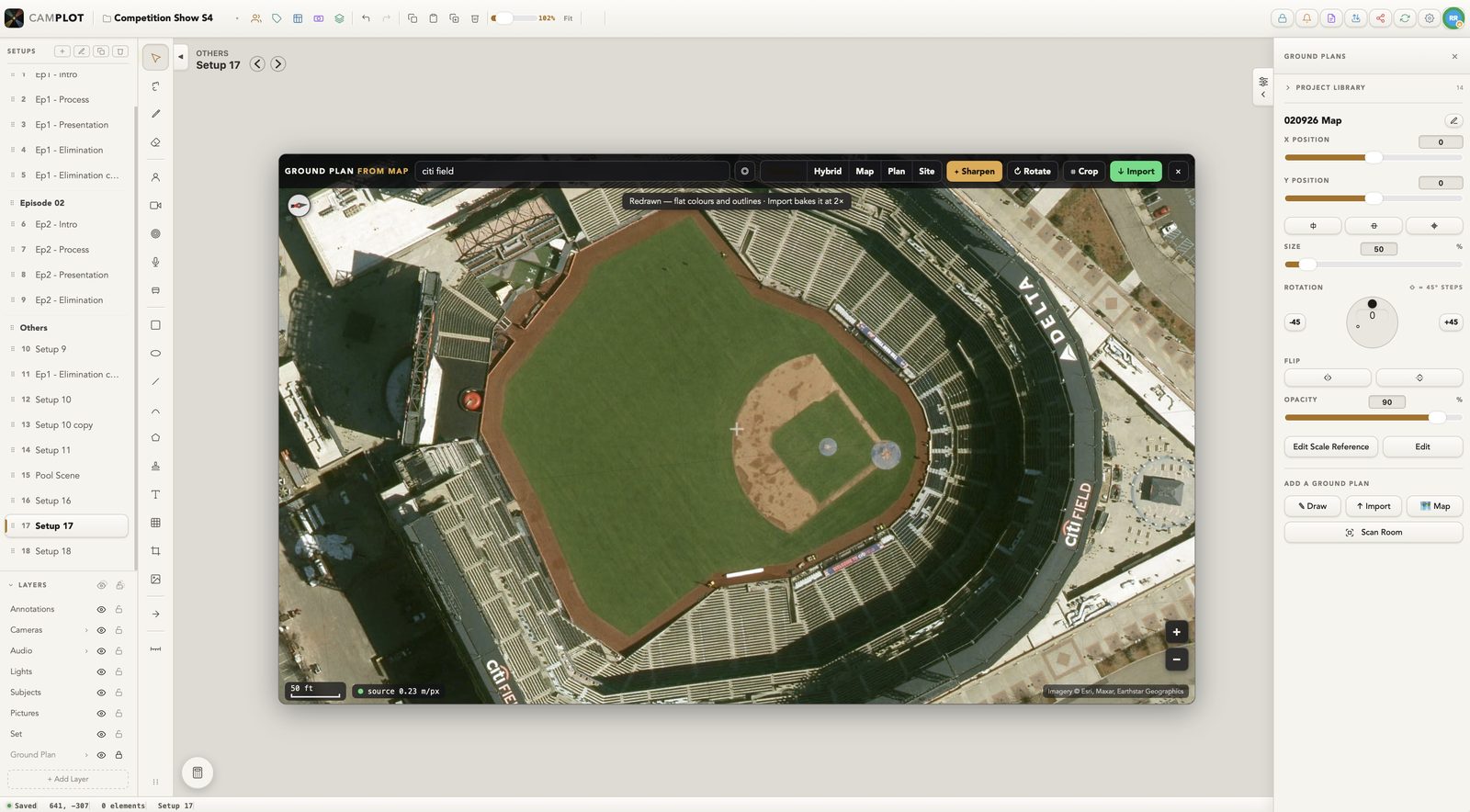Toggle visibility of Pictures layer
Screen dimensions: 1470x812
pos(101,714)
